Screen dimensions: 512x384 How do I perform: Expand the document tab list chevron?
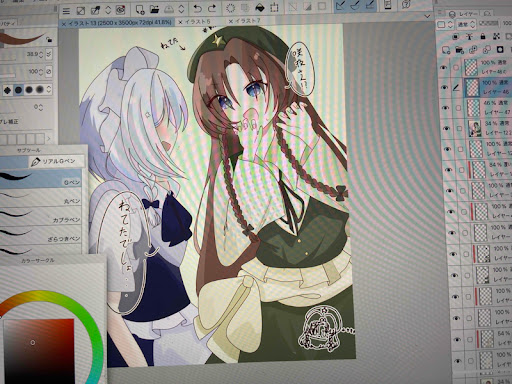tap(428, 16)
